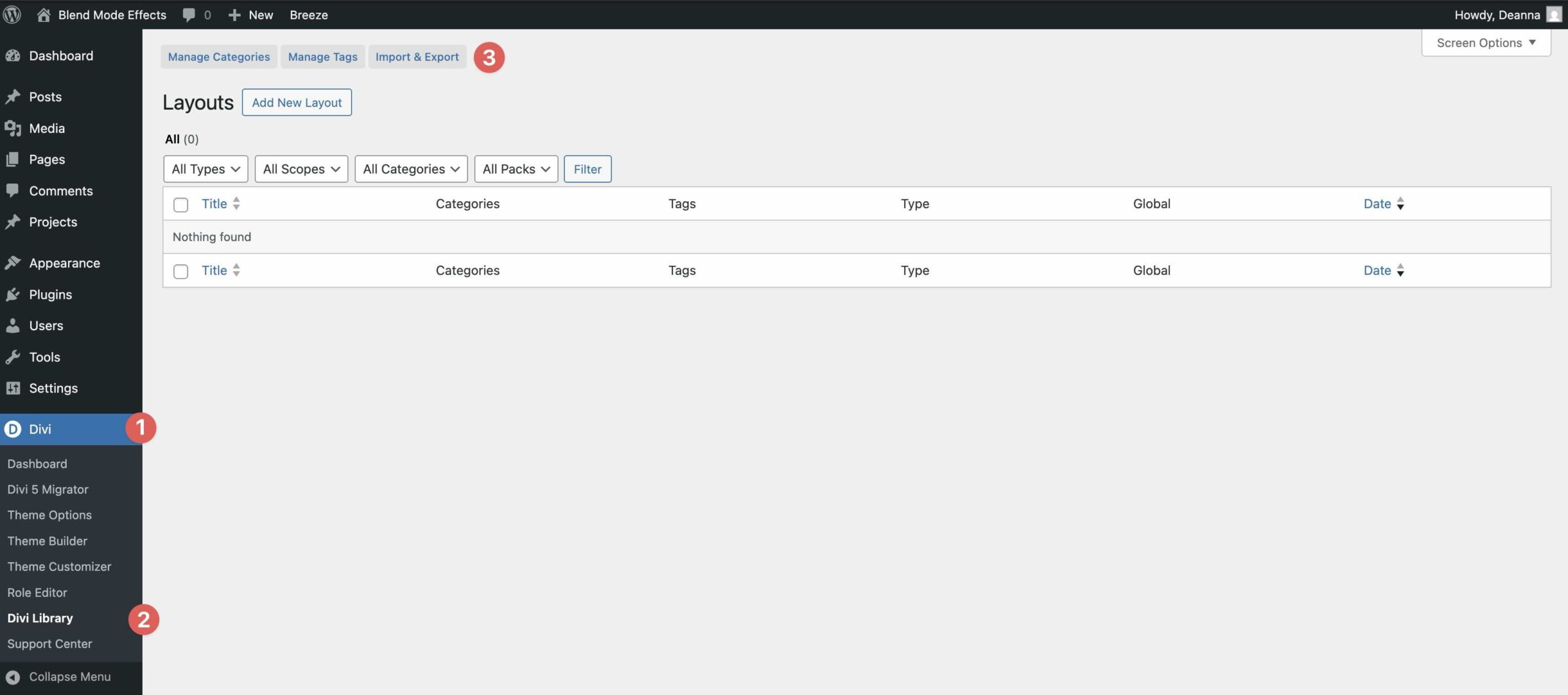Select Theme Builder in the Divi menu

point(47,541)
